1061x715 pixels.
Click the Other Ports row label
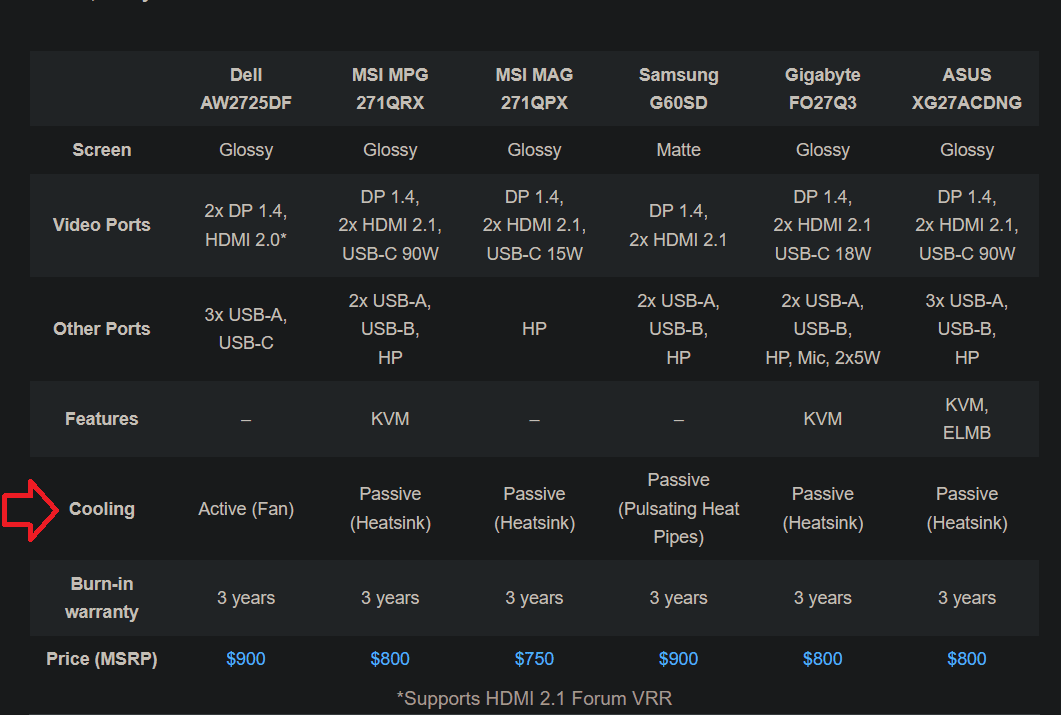click(x=101, y=329)
